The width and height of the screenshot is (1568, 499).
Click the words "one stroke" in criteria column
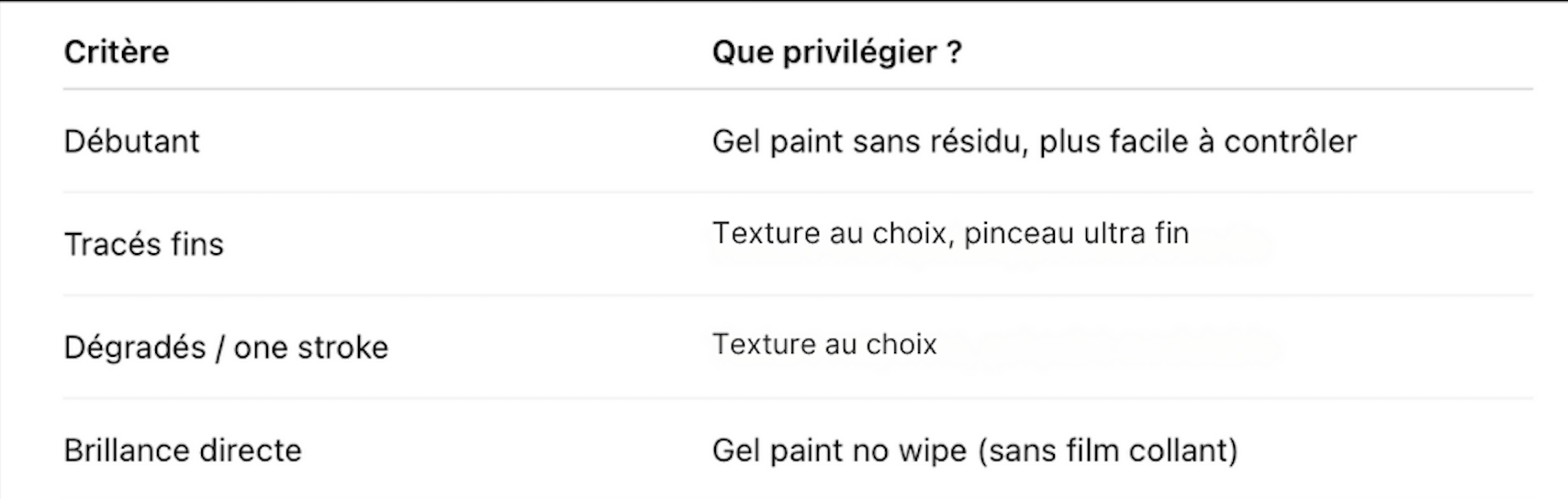(x=311, y=348)
